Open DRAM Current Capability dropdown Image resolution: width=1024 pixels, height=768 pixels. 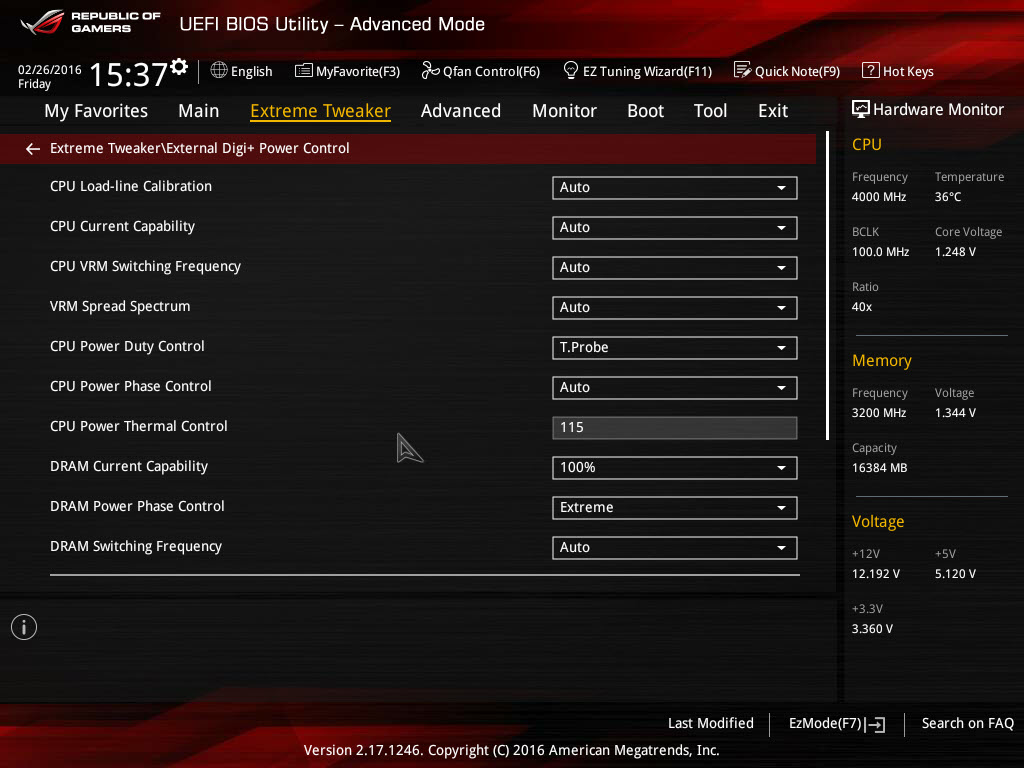pos(675,468)
